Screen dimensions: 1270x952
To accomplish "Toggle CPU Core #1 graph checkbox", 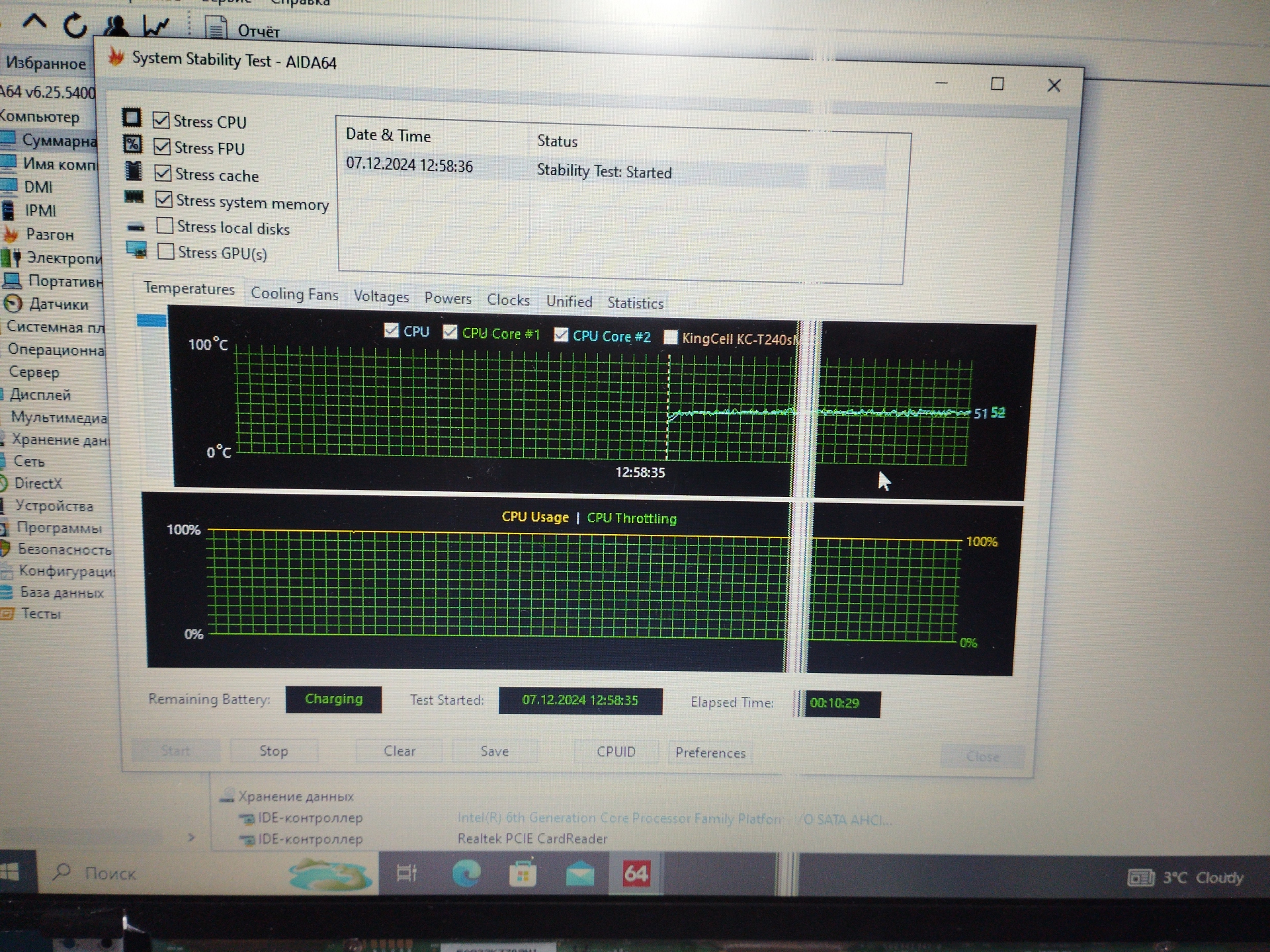I will [x=450, y=332].
